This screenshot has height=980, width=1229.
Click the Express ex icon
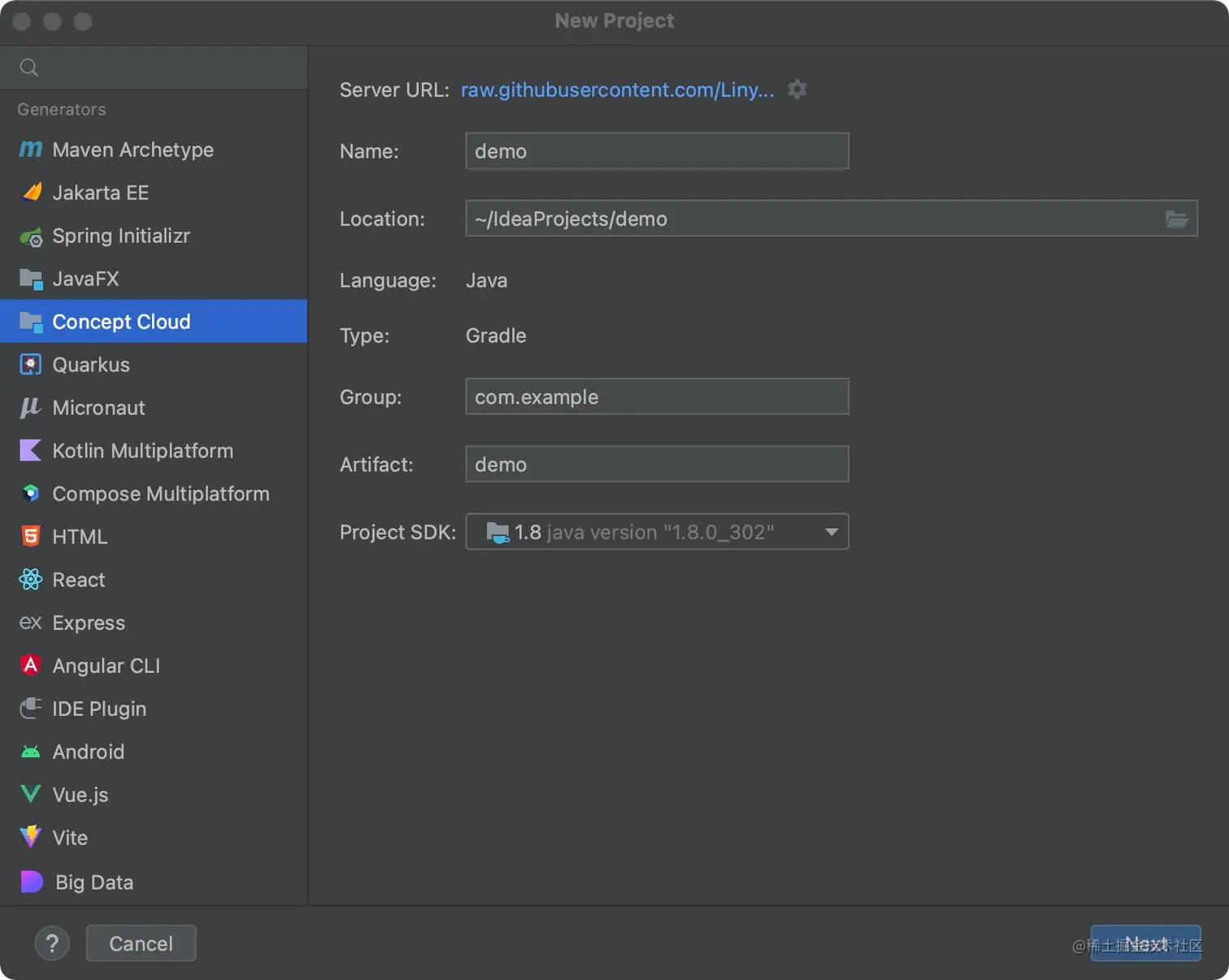[31, 622]
